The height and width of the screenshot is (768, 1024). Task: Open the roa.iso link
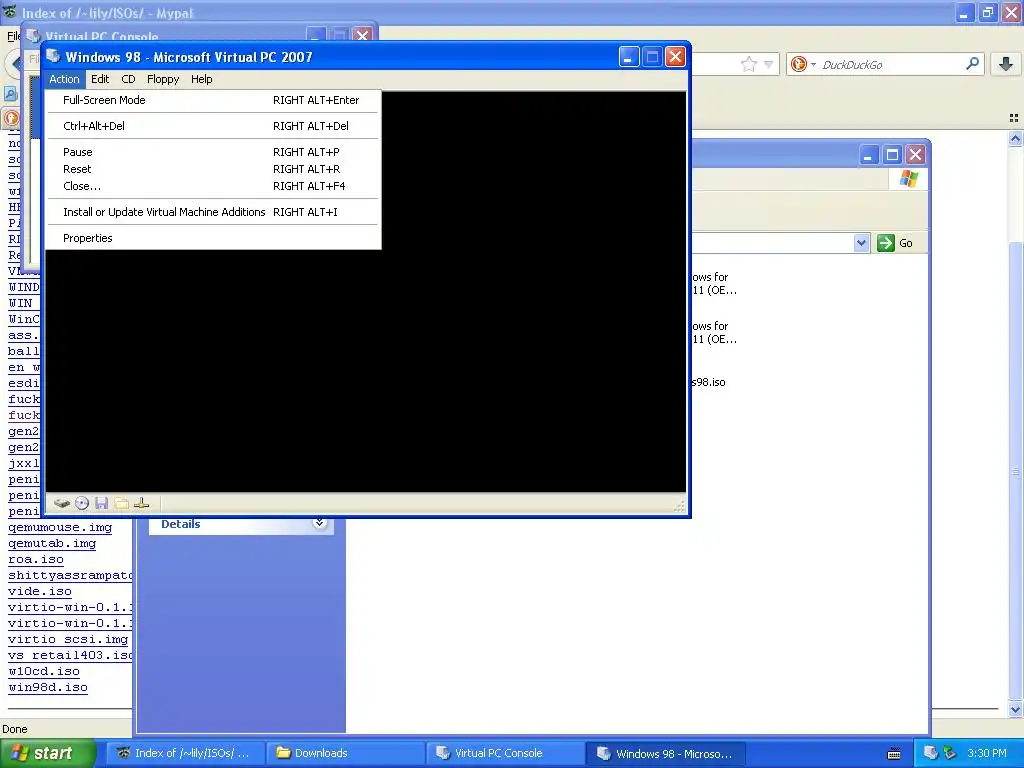pyautogui.click(x=35, y=560)
